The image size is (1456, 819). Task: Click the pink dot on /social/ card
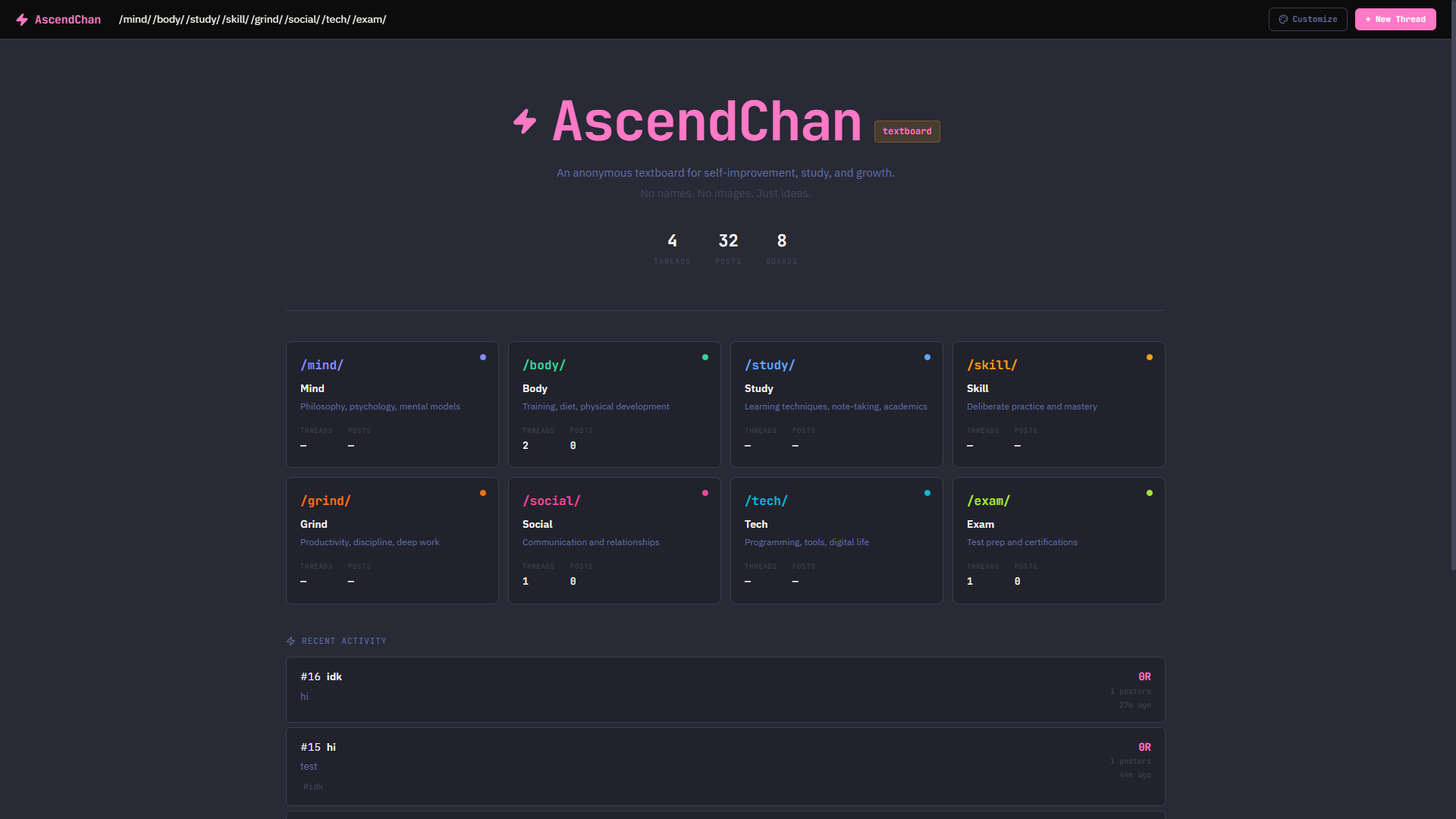click(x=705, y=493)
